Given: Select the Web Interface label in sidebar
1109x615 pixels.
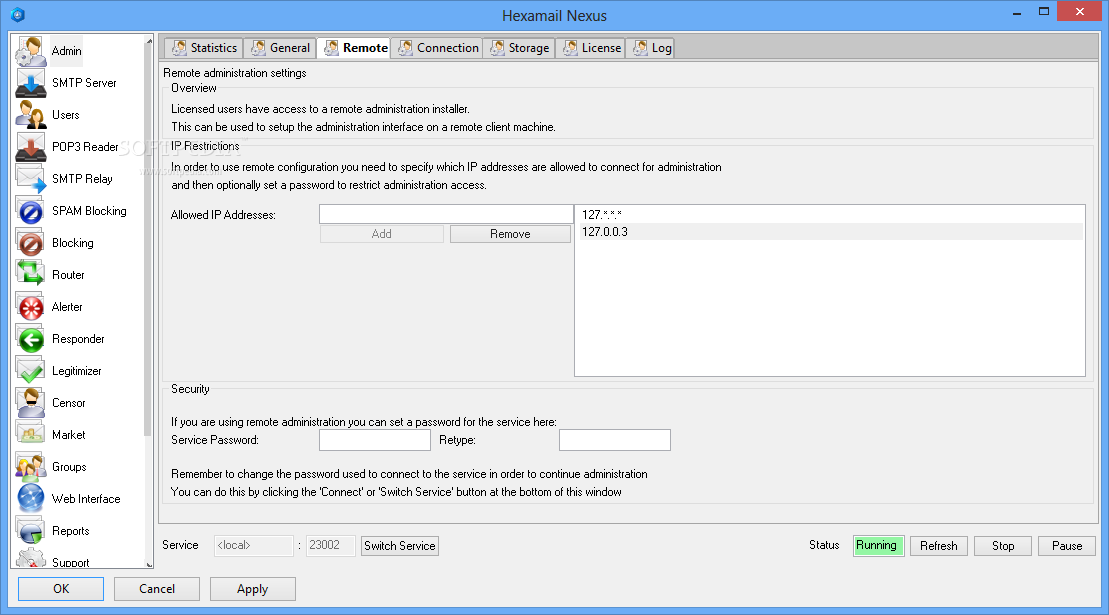Looking at the screenshot, I should 86,498.
